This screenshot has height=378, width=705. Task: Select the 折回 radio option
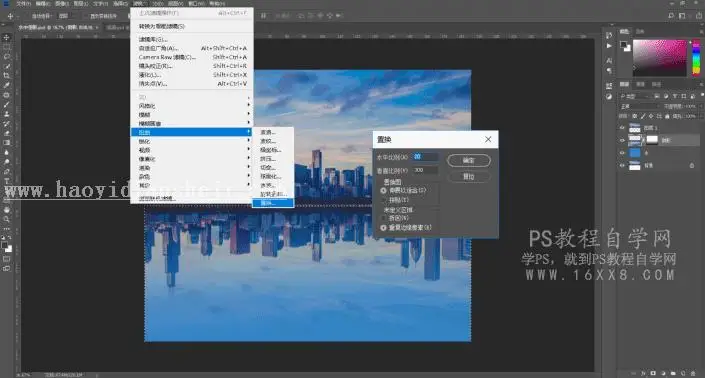[x=384, y=218]
